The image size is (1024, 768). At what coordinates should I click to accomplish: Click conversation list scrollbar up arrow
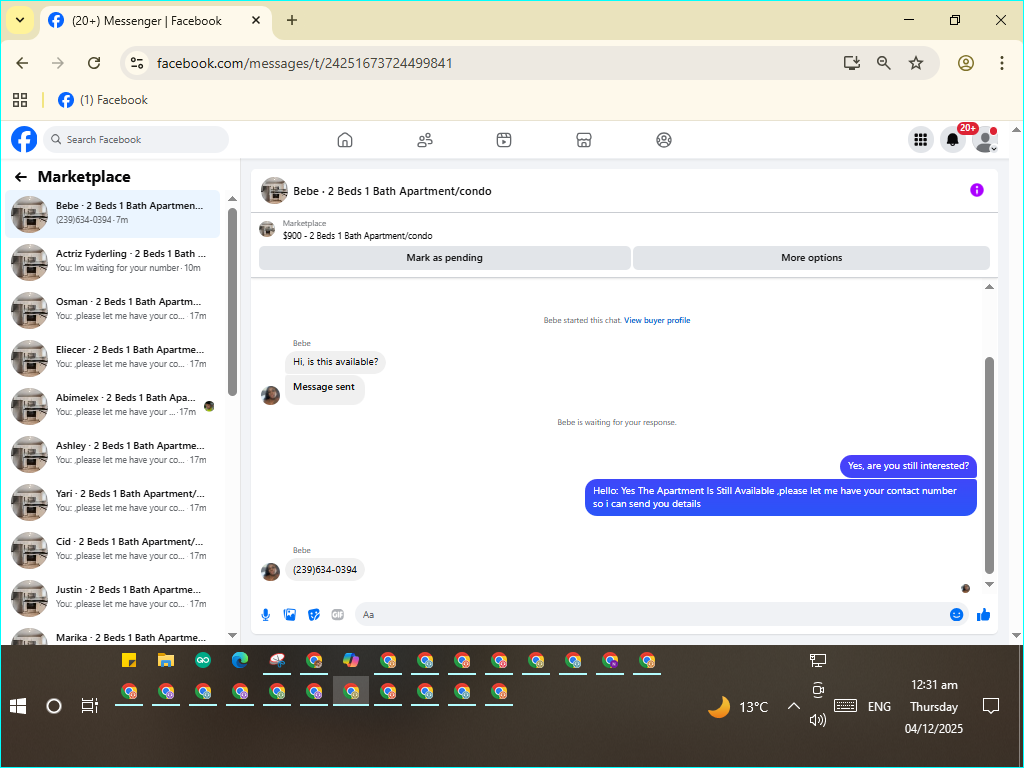[x=232, y=199]
